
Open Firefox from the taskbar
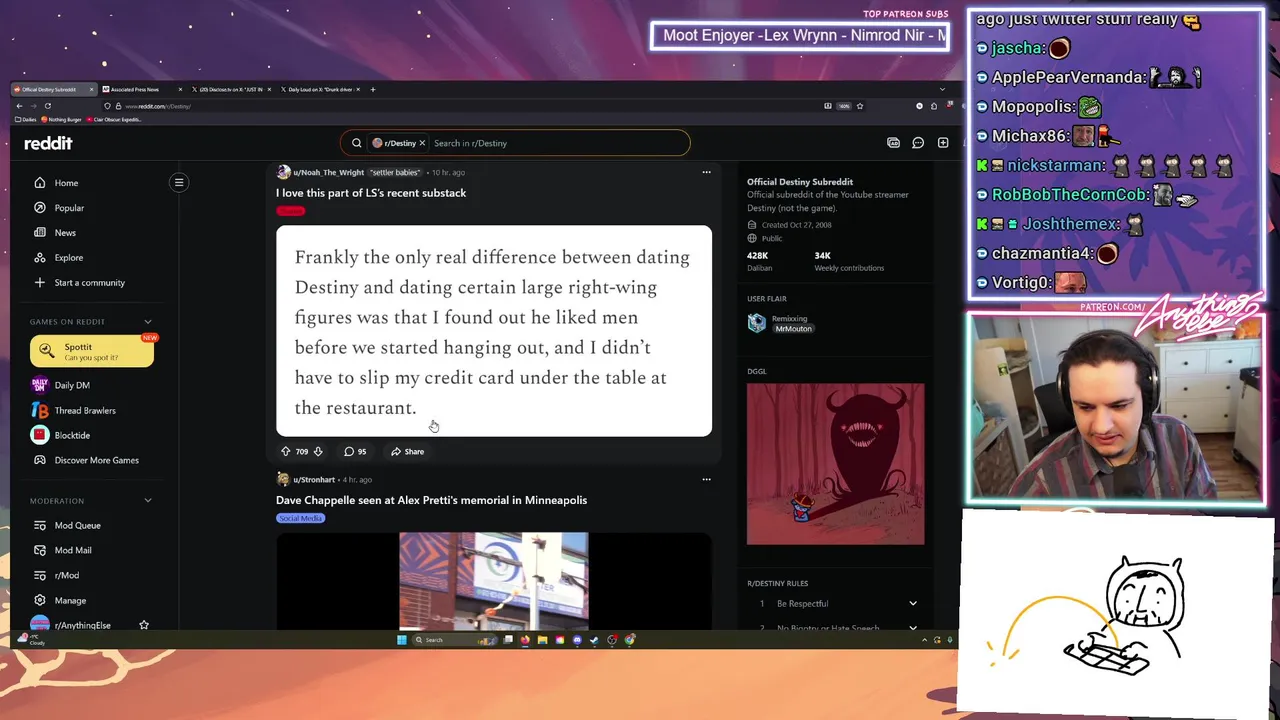(525, 640)
